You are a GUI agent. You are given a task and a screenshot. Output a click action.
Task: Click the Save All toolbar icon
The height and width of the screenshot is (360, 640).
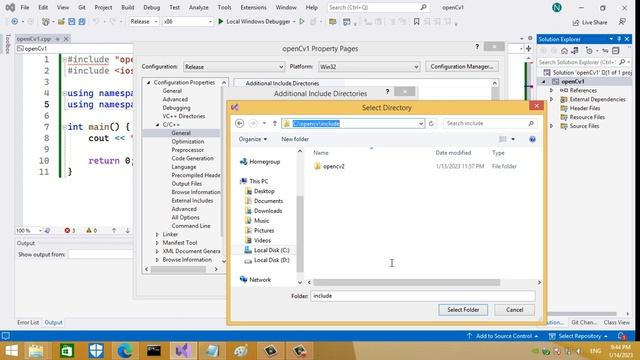82,21
